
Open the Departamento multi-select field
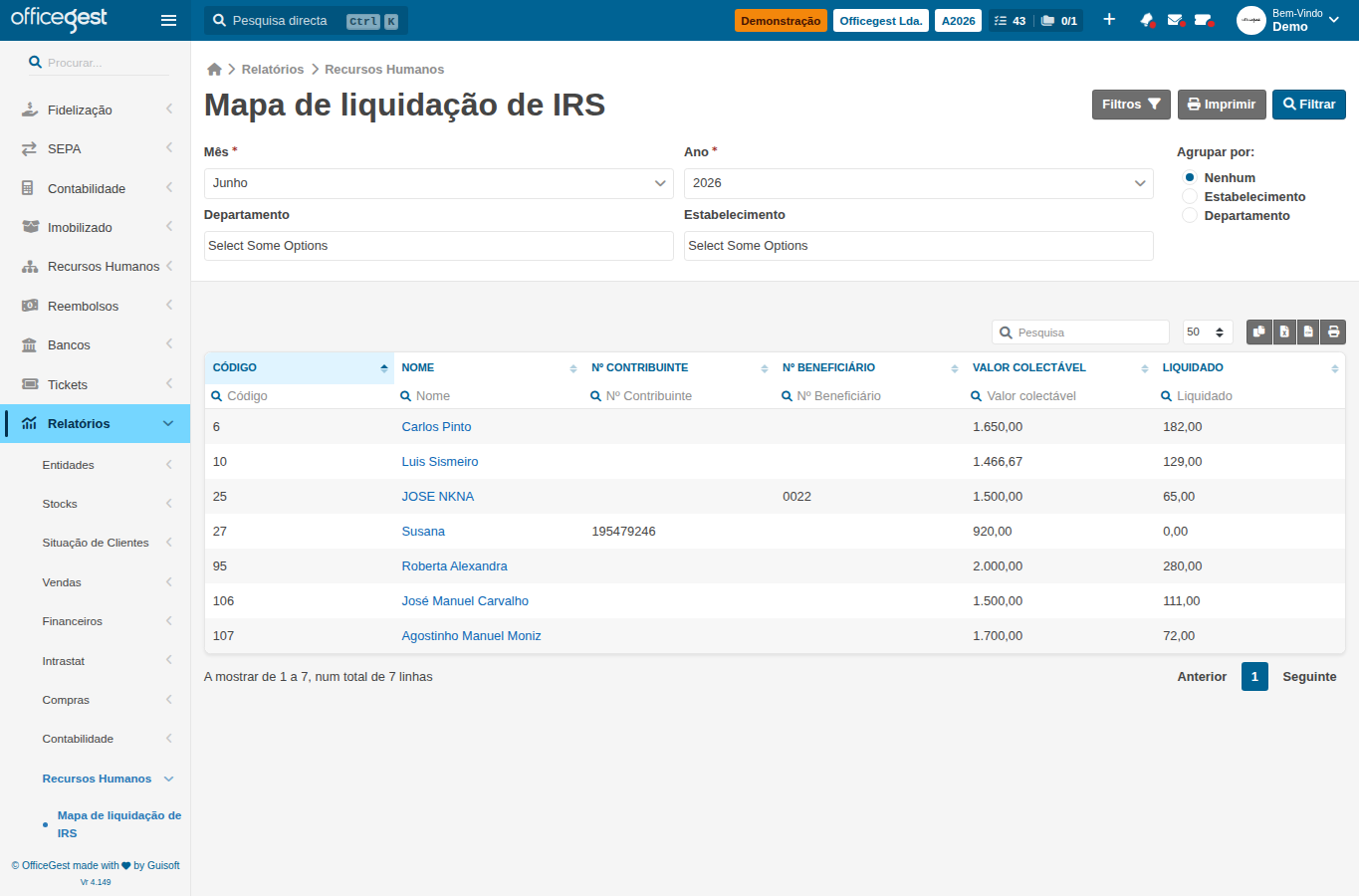439,246
